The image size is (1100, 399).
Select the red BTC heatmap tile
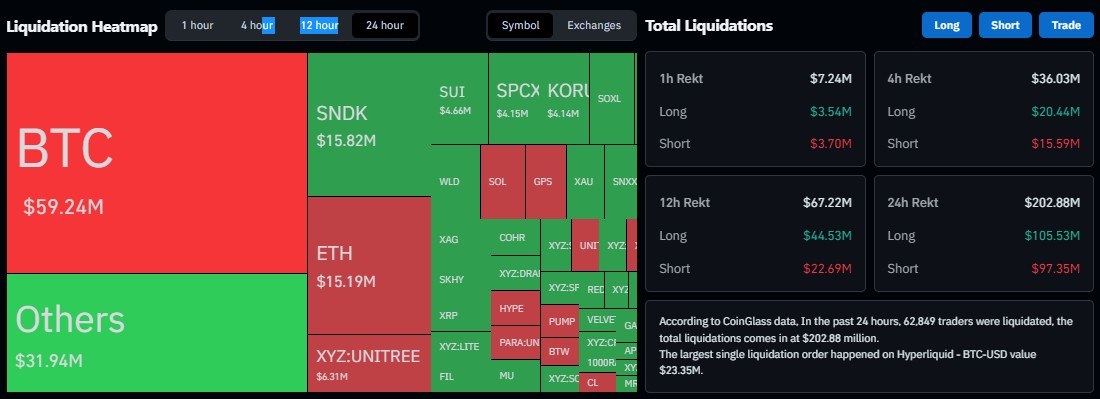(x=157, y=163)
